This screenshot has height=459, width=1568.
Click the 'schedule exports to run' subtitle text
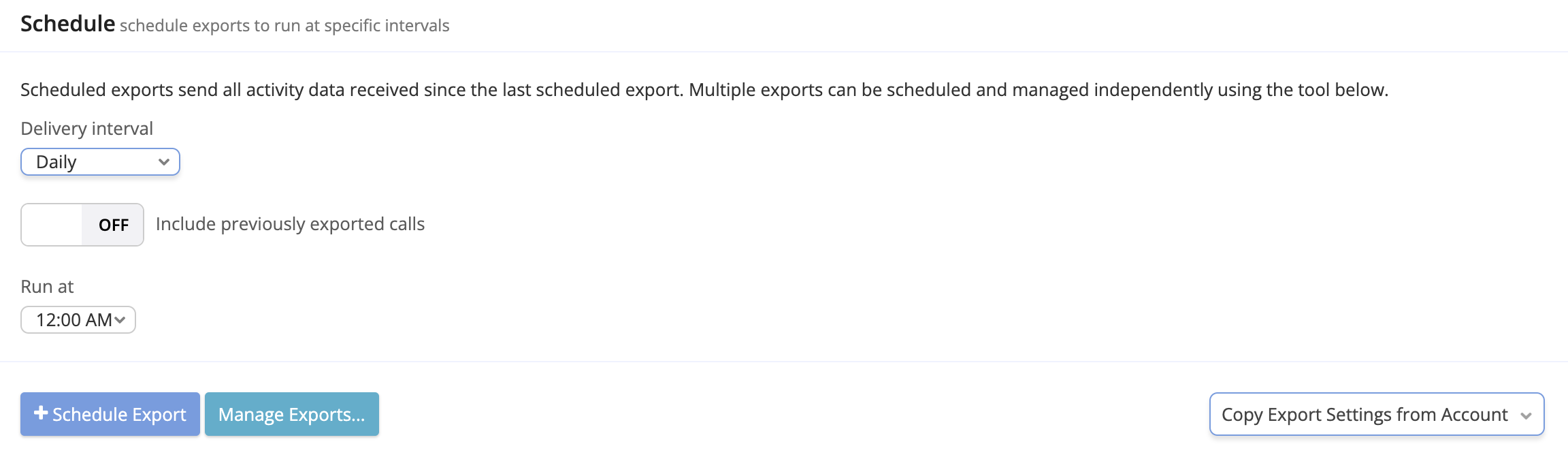(x=284, y=26)
